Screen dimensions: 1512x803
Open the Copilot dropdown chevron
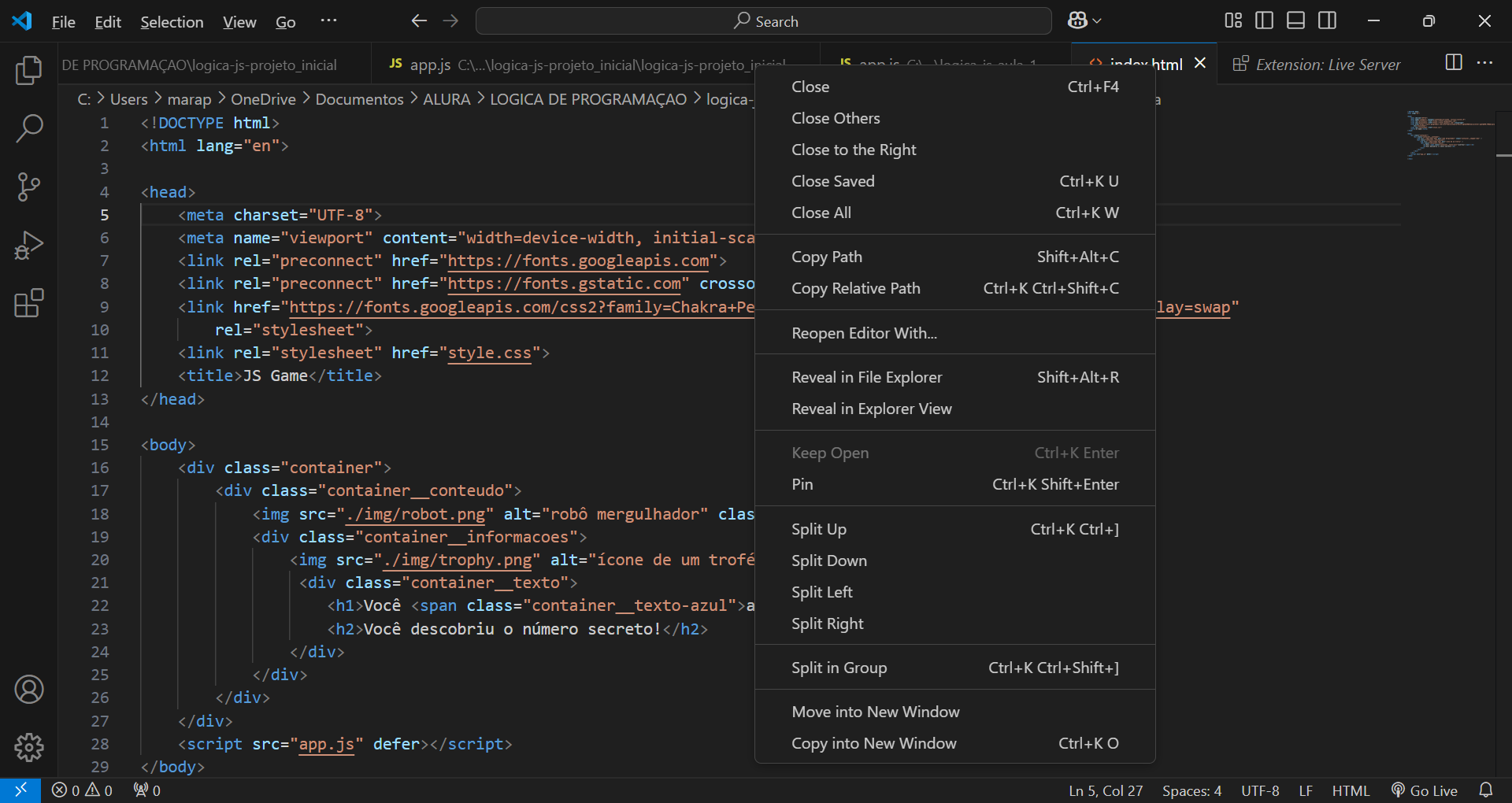(1098, 21)
